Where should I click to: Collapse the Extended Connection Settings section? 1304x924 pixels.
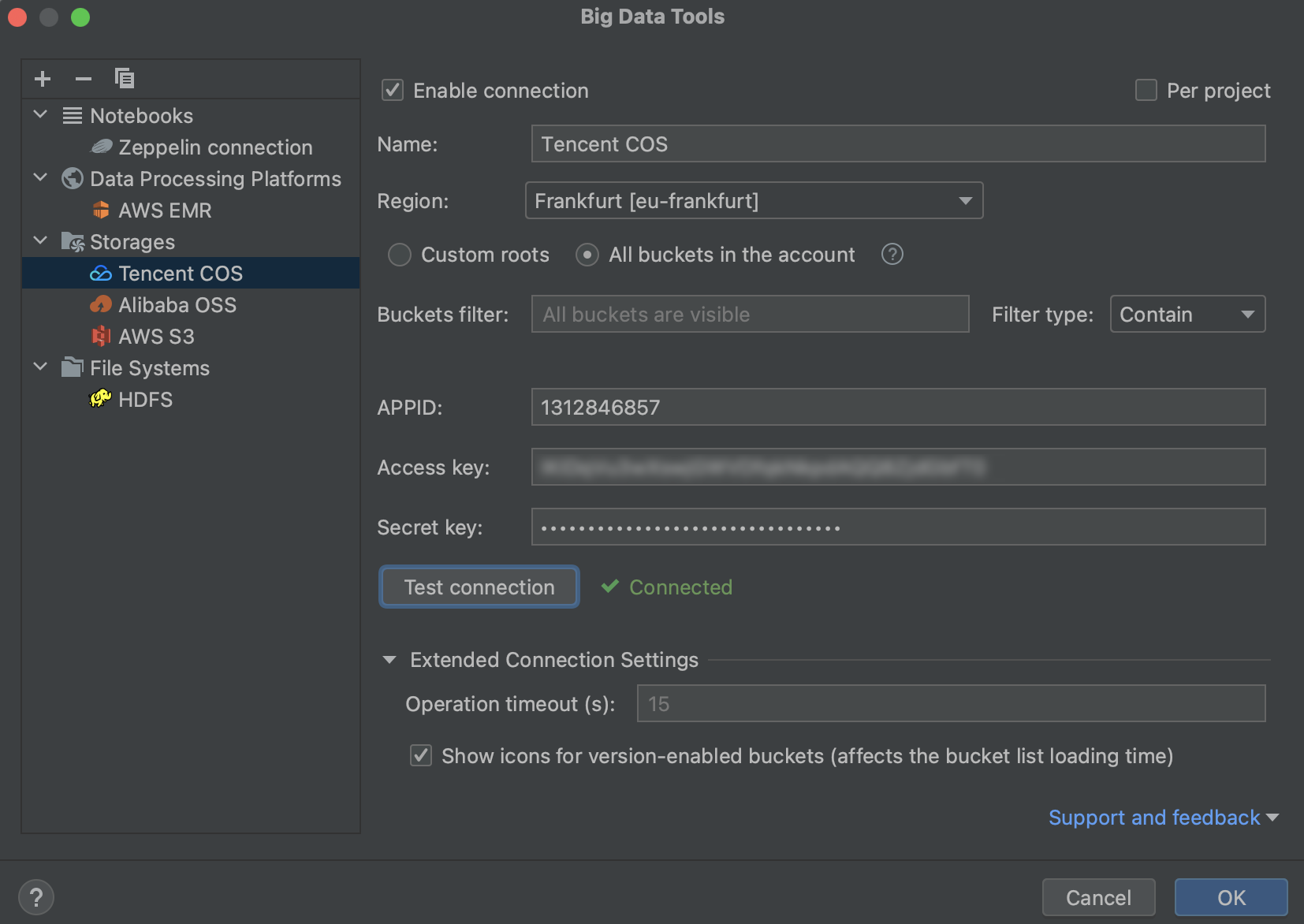pyautogui.click(x=389, y=659)
